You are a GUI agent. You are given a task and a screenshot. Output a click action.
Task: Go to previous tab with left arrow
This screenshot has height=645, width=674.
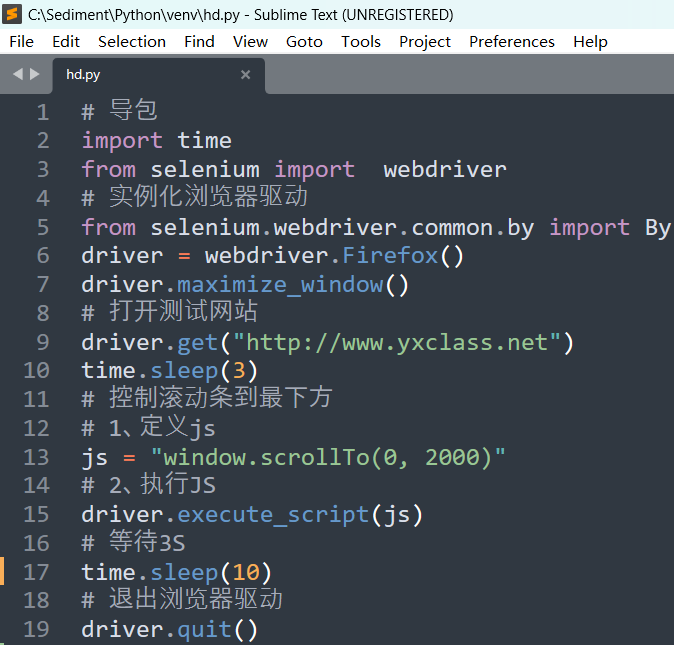(x=18, y=74)
